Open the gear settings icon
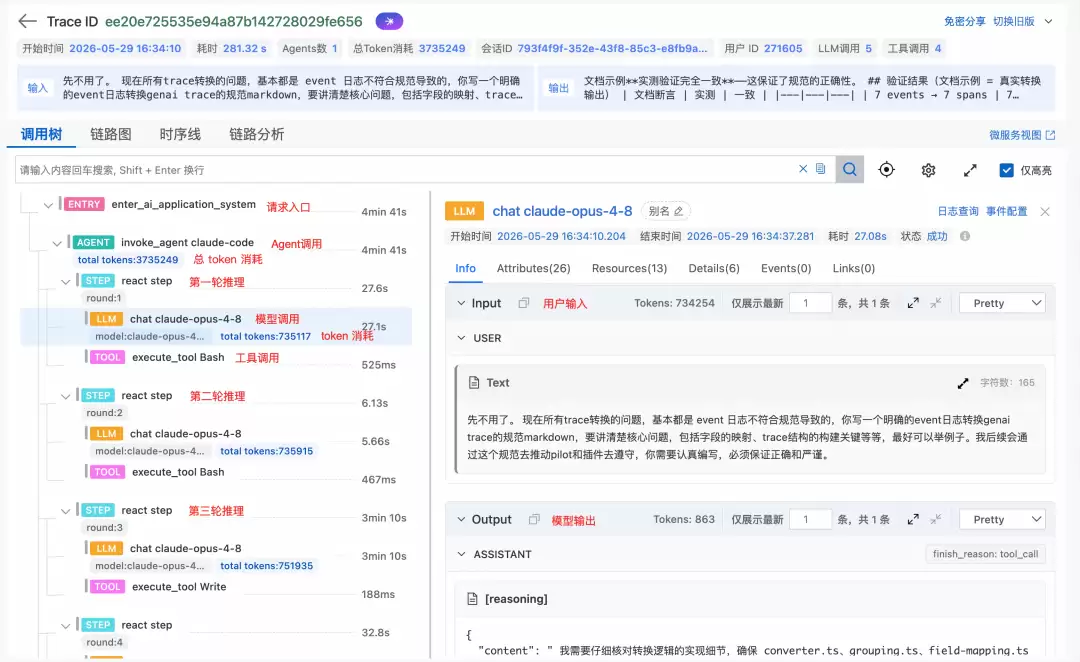This screenshot has width=1080, height=662. pos(928,170)
